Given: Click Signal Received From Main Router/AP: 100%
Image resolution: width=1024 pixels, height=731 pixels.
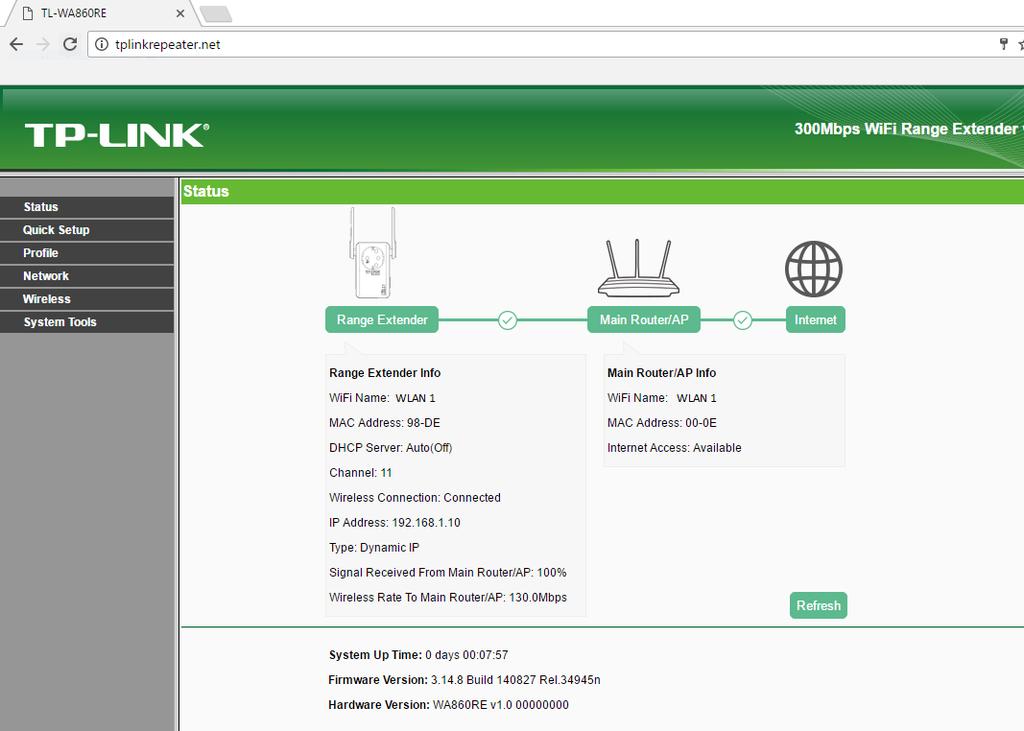Looking at the screenshot, I should click(x=447, y=572).
